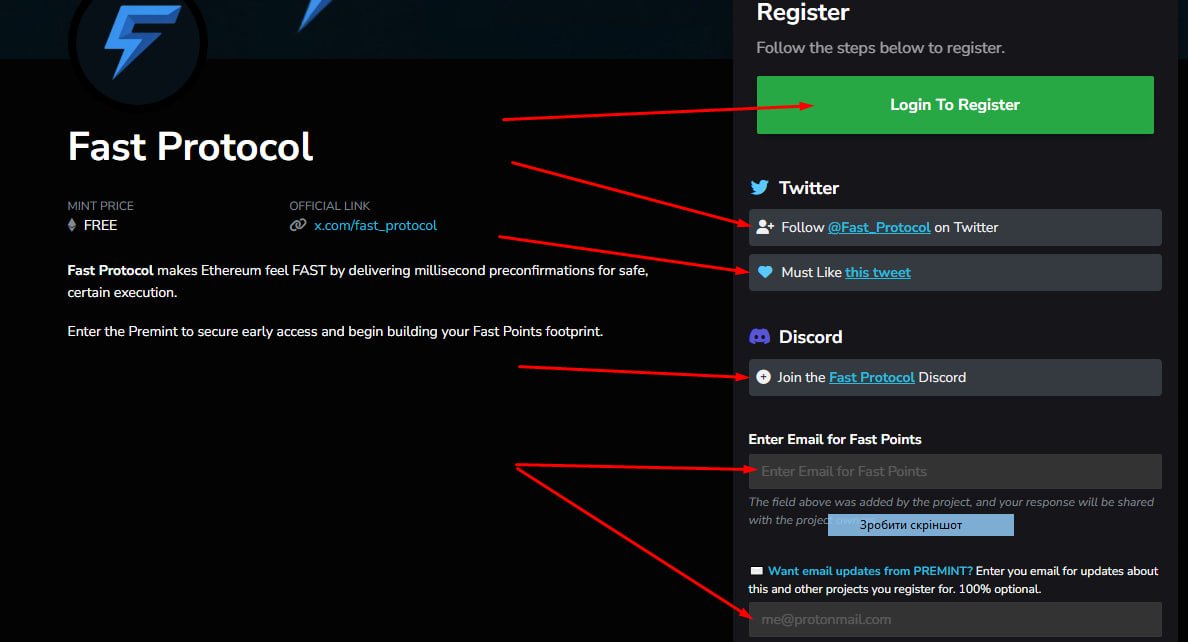Click the follow-user icon beside Follow @Fast_Protocol
Screen dimensions: 1188x642
tap(765, 227)
